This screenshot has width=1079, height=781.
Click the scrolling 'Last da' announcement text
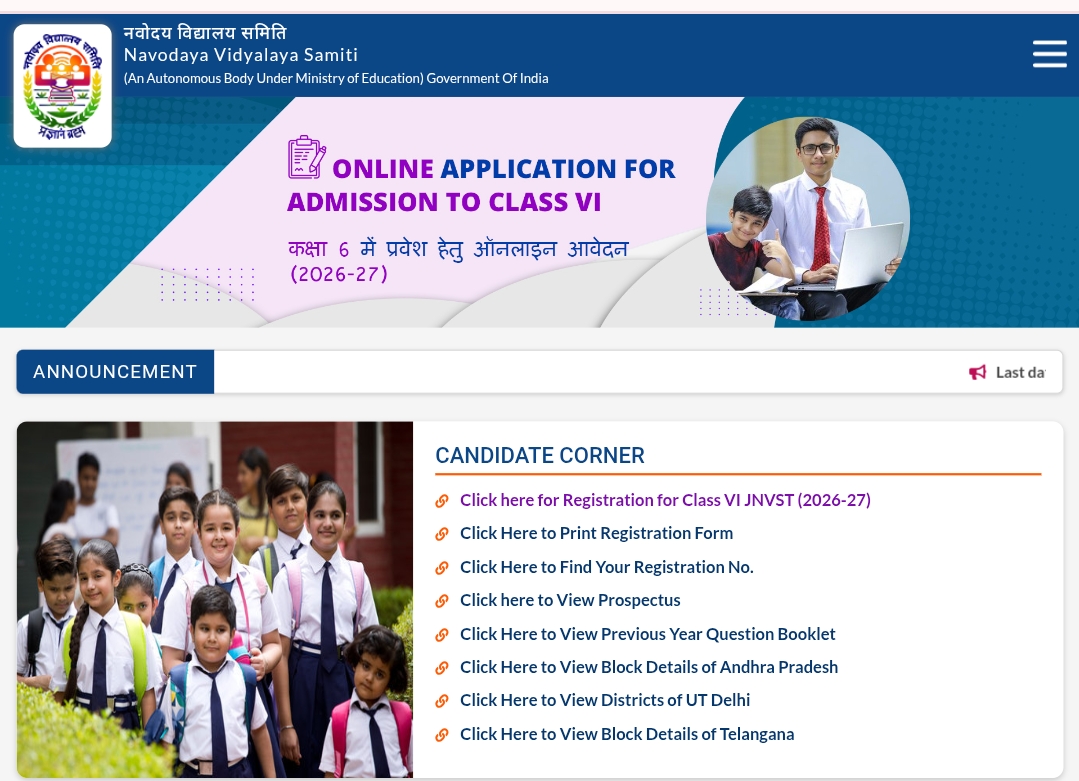[1021, 372]
